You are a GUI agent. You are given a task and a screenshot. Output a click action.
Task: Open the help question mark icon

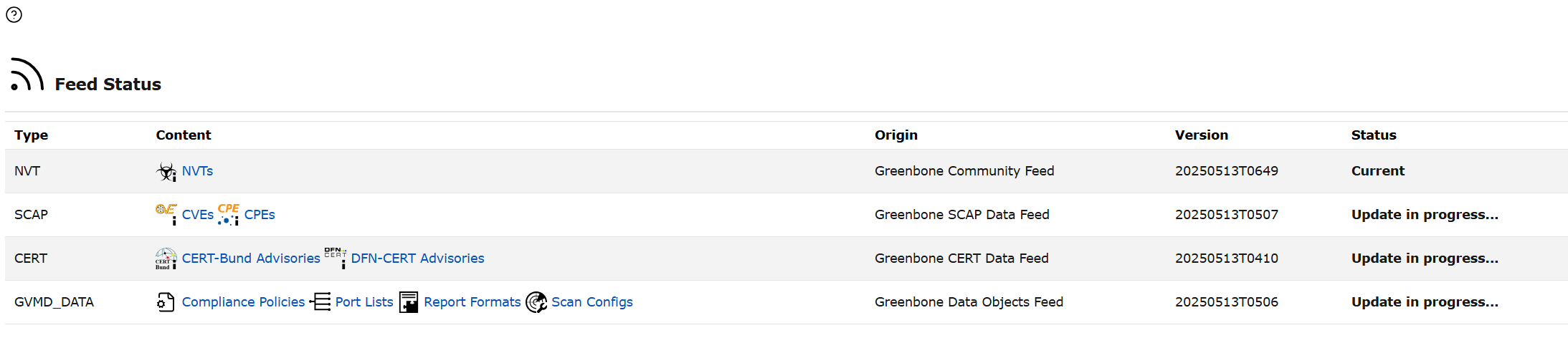14,14
